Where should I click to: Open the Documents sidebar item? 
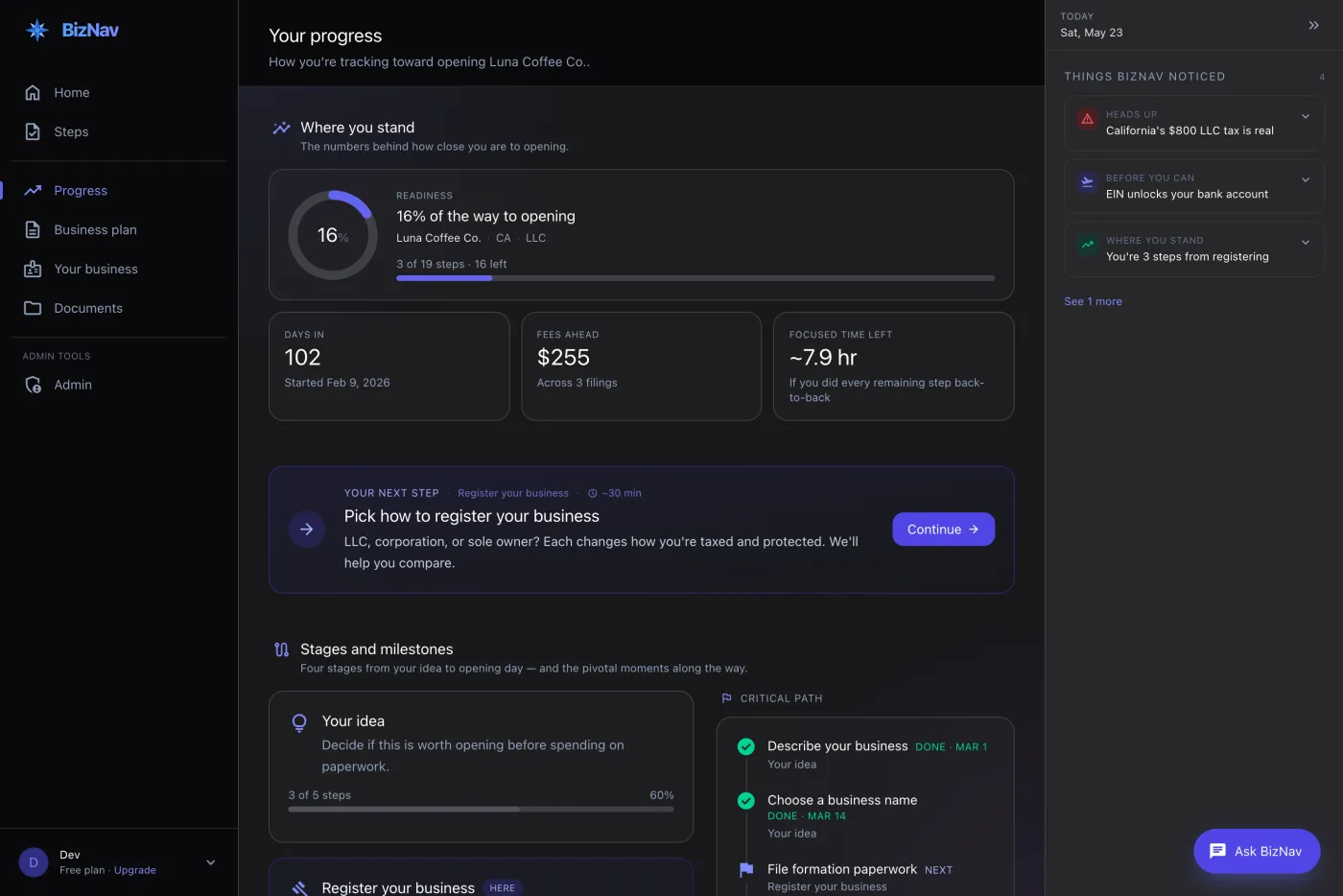(119, 308)
